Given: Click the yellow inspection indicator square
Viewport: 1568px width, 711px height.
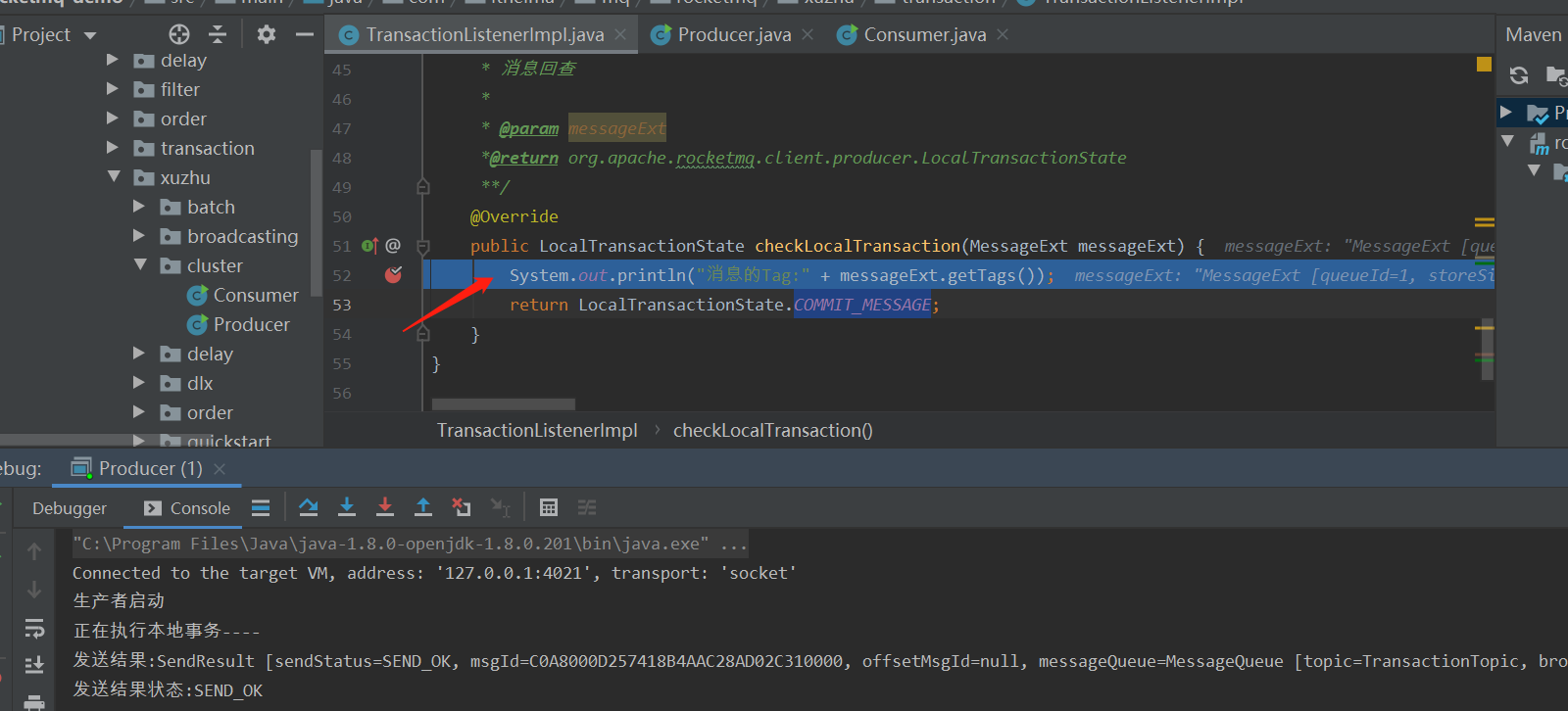Looking at the screenshot, I should pyautogui.click(x=1484, y=65).
